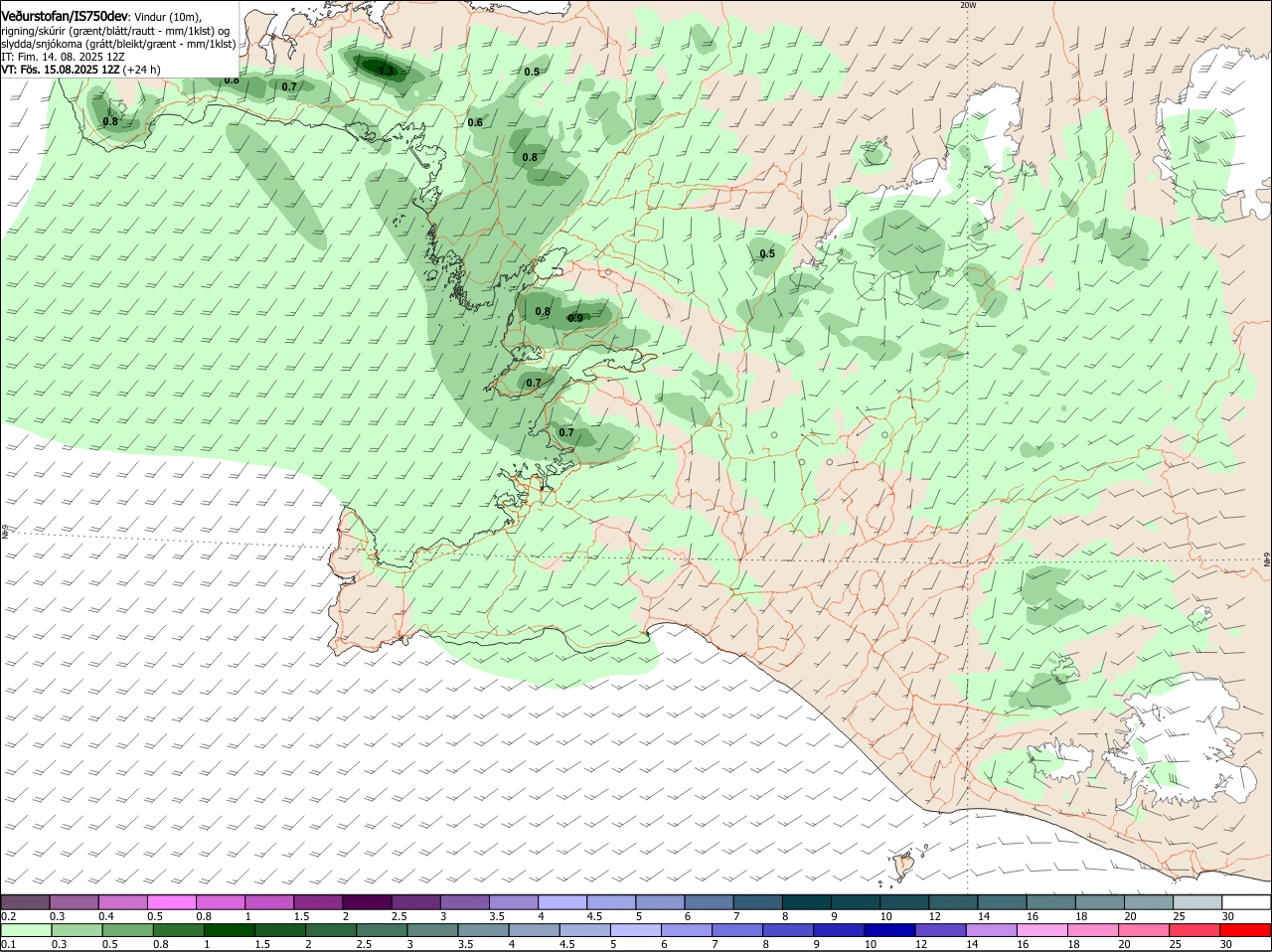Viewport: 1272px width, 952px height.
Task: Click the '30' label under the rain scale
Action: pyautogui.click(x=1226, y=945)
